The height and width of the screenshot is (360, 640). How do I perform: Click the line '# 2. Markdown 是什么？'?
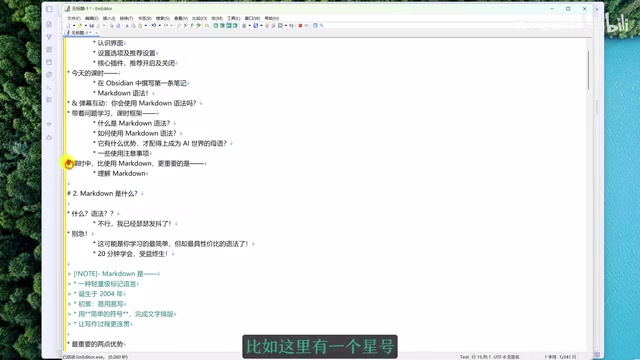tap(102, 193)
